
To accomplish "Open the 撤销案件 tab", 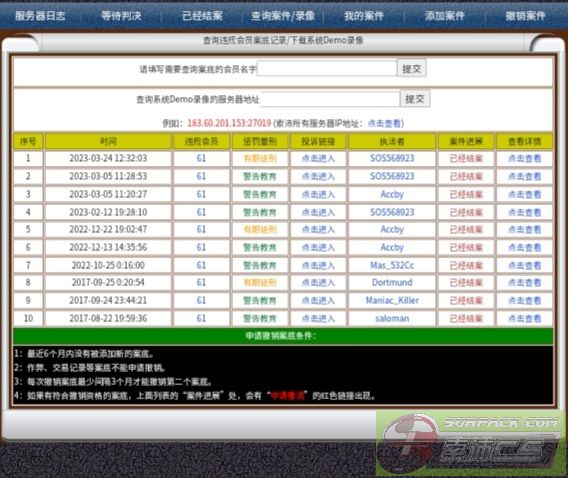I will pos(525,16).
